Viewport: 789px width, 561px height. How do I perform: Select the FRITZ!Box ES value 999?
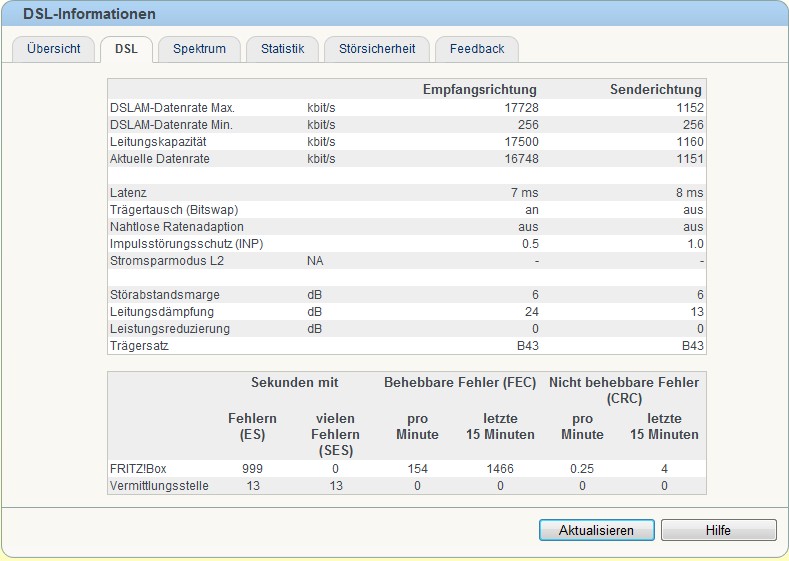click(252, 469)
